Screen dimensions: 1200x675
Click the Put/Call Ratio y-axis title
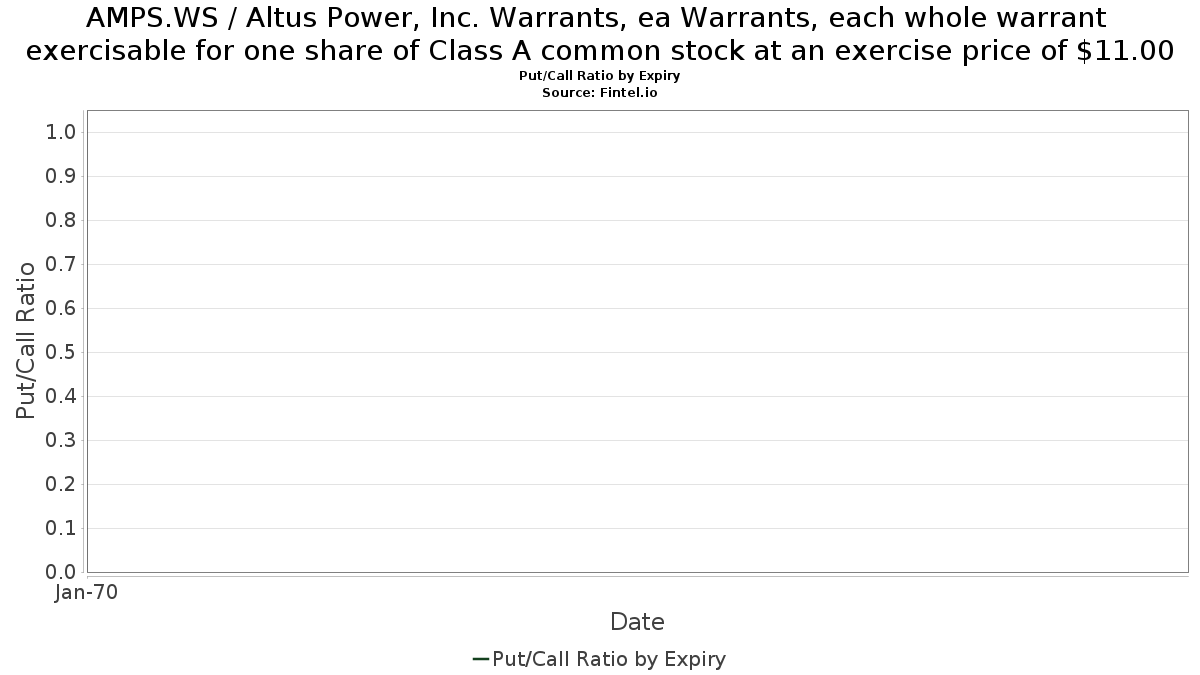tap(26, 340)
